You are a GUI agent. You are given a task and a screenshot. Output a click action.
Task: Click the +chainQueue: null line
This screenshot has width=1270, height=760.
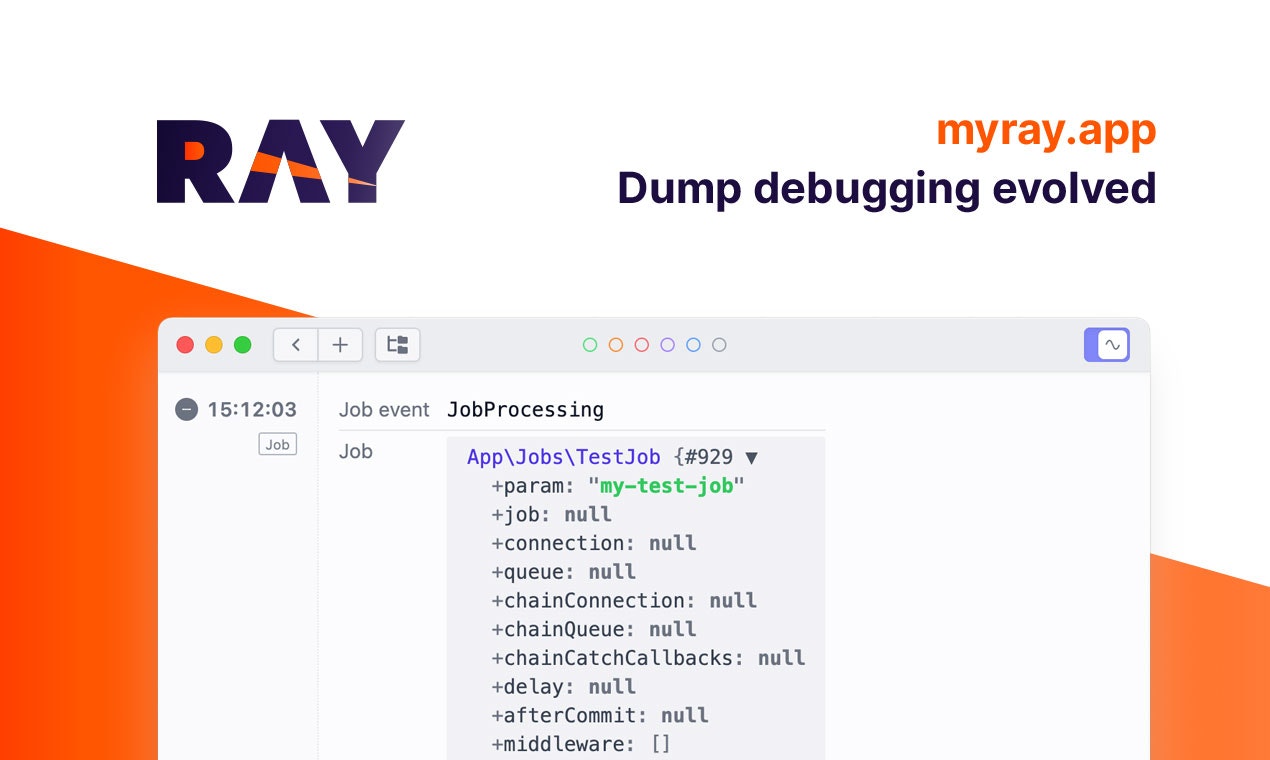pyautogui.click(x=594, y=629)
